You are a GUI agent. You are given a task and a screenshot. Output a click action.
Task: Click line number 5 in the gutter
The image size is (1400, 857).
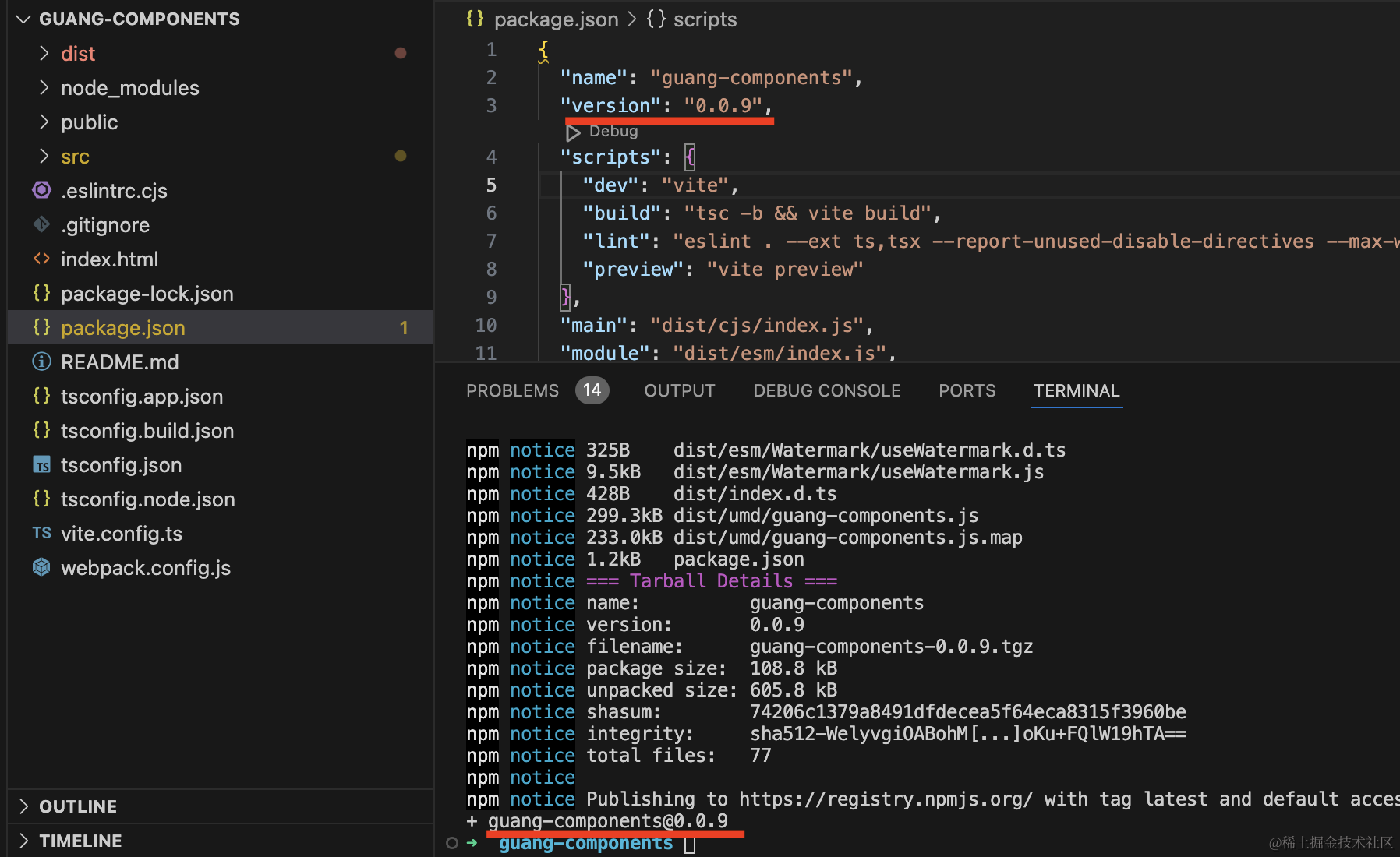(x=491, y=185)
